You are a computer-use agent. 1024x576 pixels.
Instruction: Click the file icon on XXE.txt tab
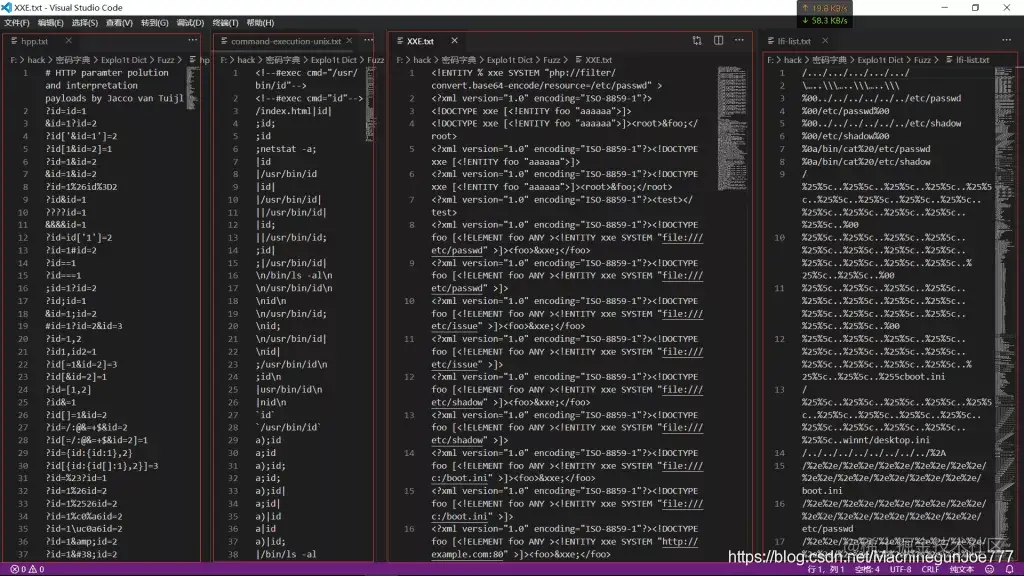click(400, 41)
